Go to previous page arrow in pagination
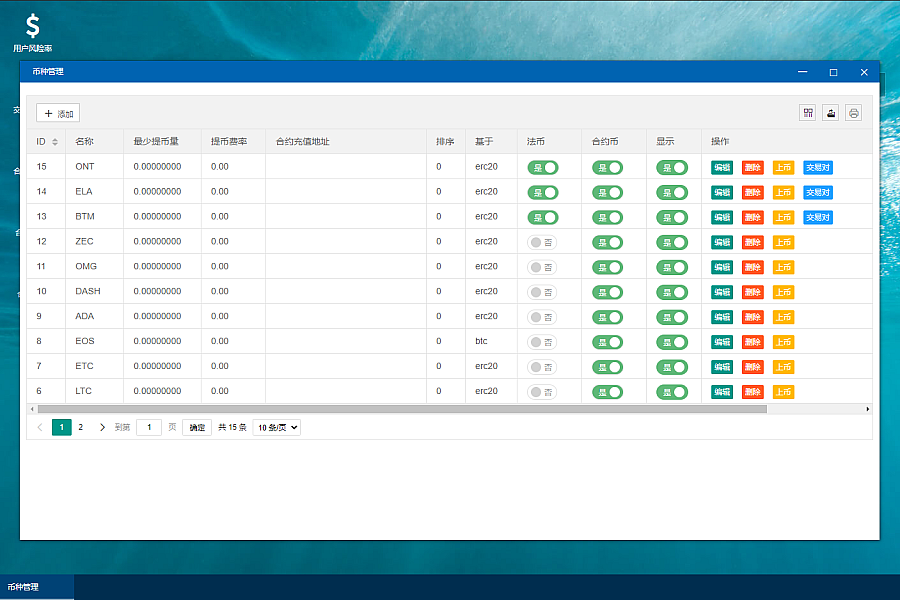Image resolution: width=900 pixels, height=600 pixels. click(40, 427)
